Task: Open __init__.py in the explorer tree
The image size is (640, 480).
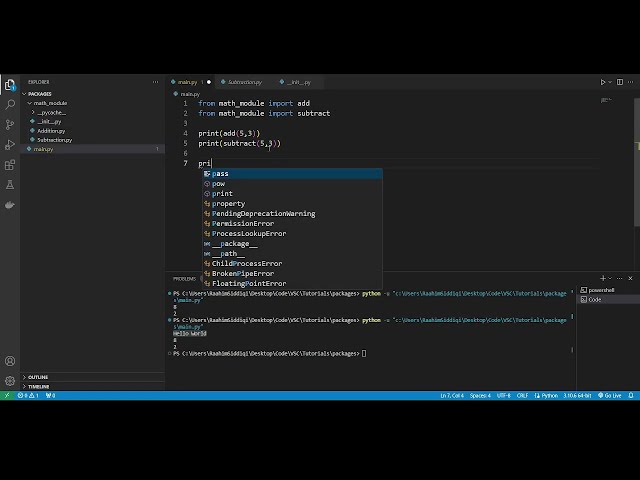Action: (x=92, y=122)
